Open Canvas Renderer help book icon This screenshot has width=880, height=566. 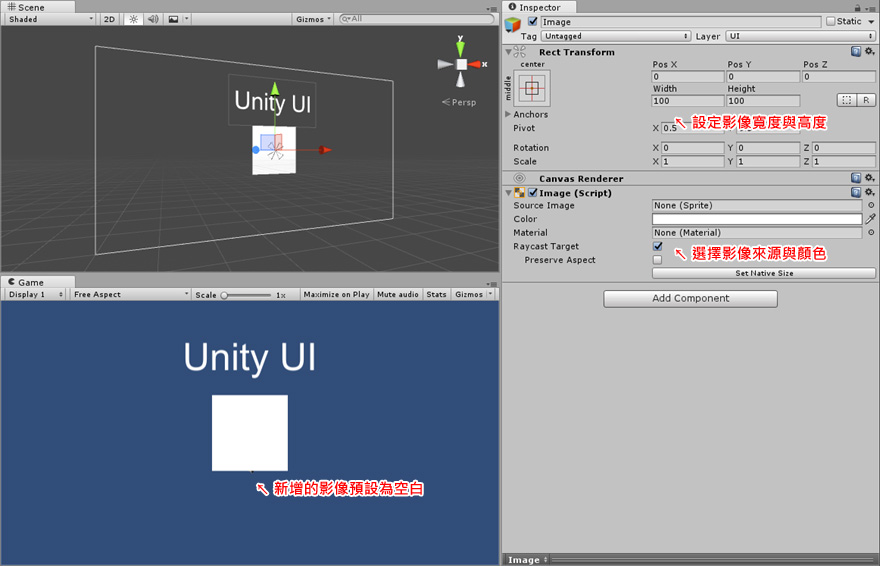point(856,178)
